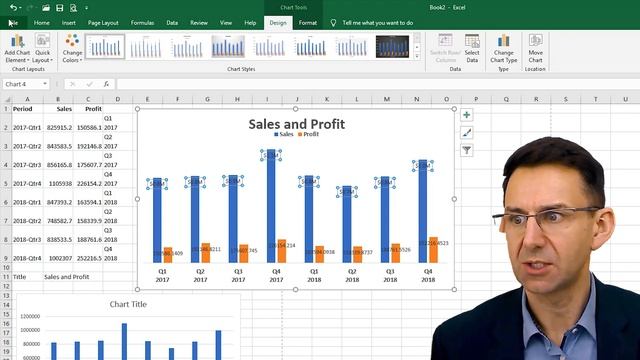640x360 pixels.
Task: Open Quick Layout dropdown
Action: pyautogui.click(x=42, y=48)
